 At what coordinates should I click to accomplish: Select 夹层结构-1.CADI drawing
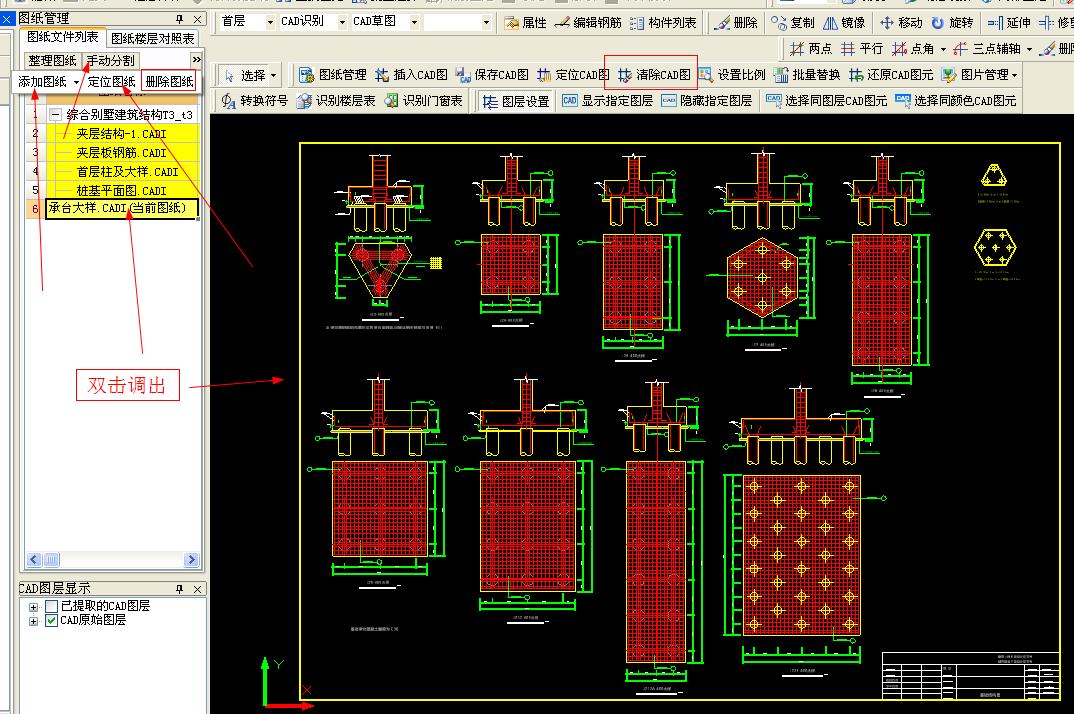pyautogui.click(x=121, y=134)
